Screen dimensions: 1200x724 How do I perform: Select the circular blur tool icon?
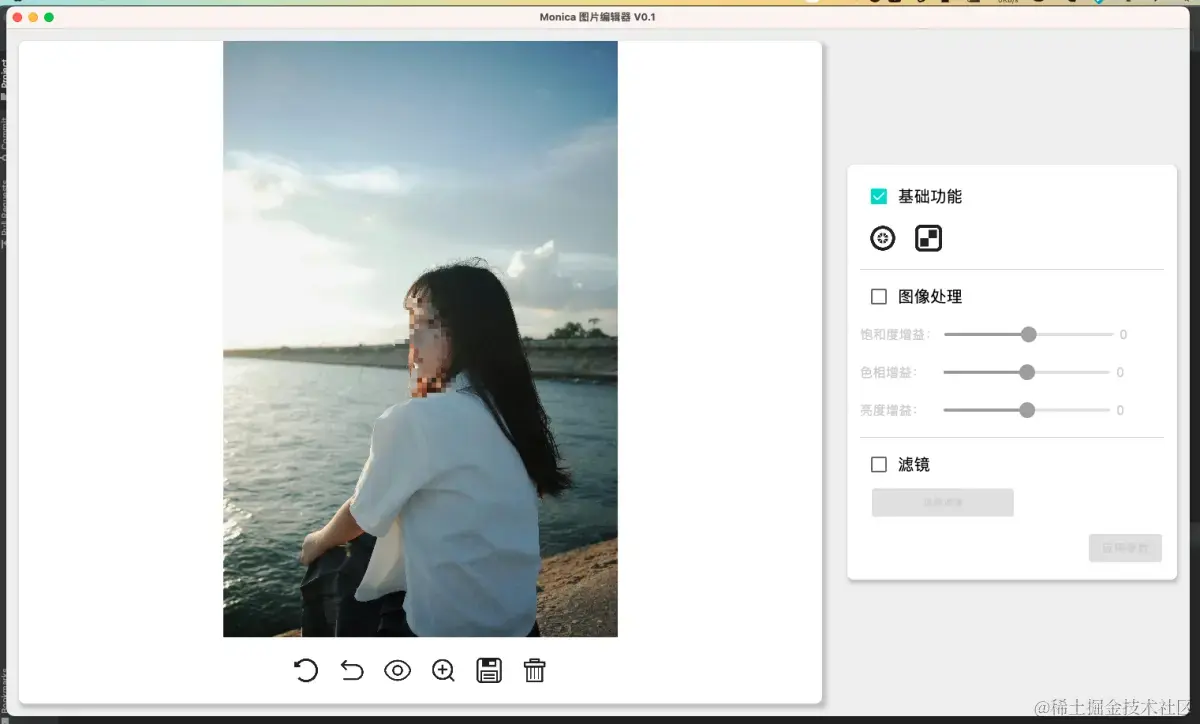tap(883, 238)
